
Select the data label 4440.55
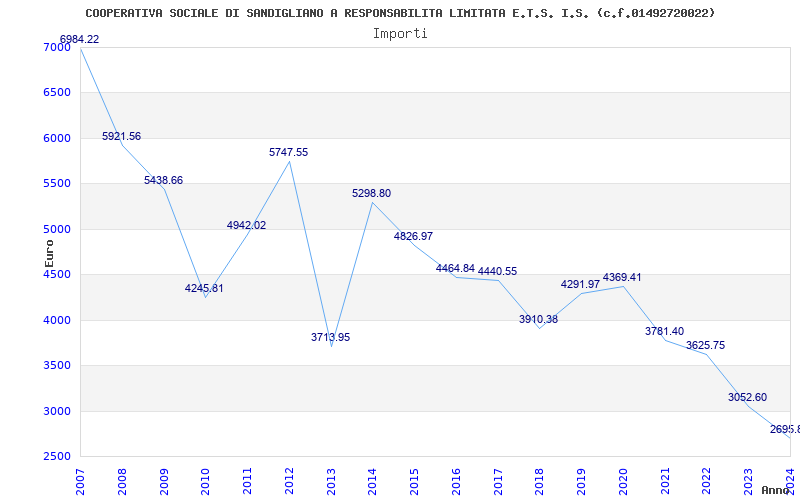coord(497,271)
